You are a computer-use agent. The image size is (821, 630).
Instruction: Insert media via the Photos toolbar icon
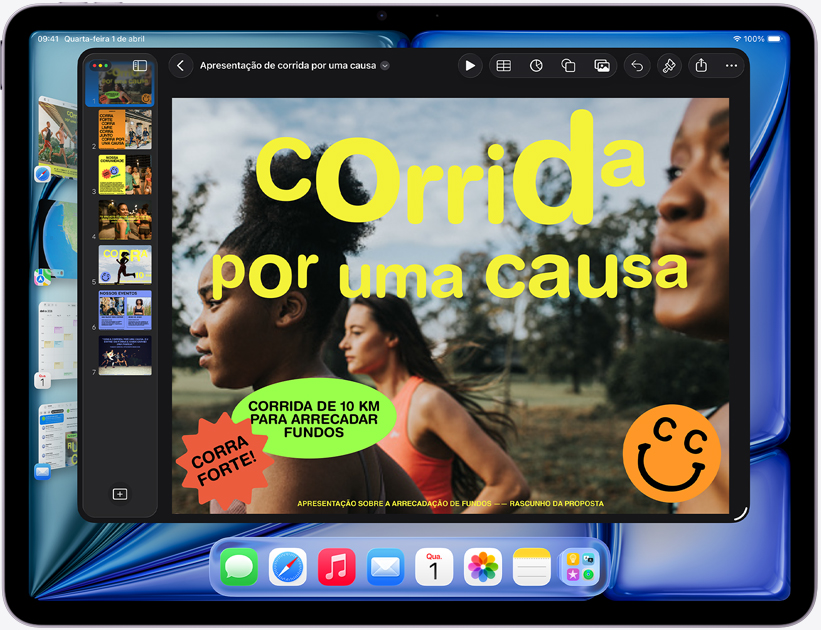click(603, 65)
